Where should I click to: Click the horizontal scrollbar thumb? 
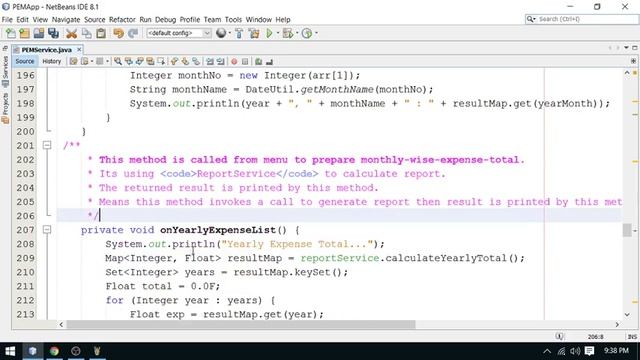(x=241, y=324)
